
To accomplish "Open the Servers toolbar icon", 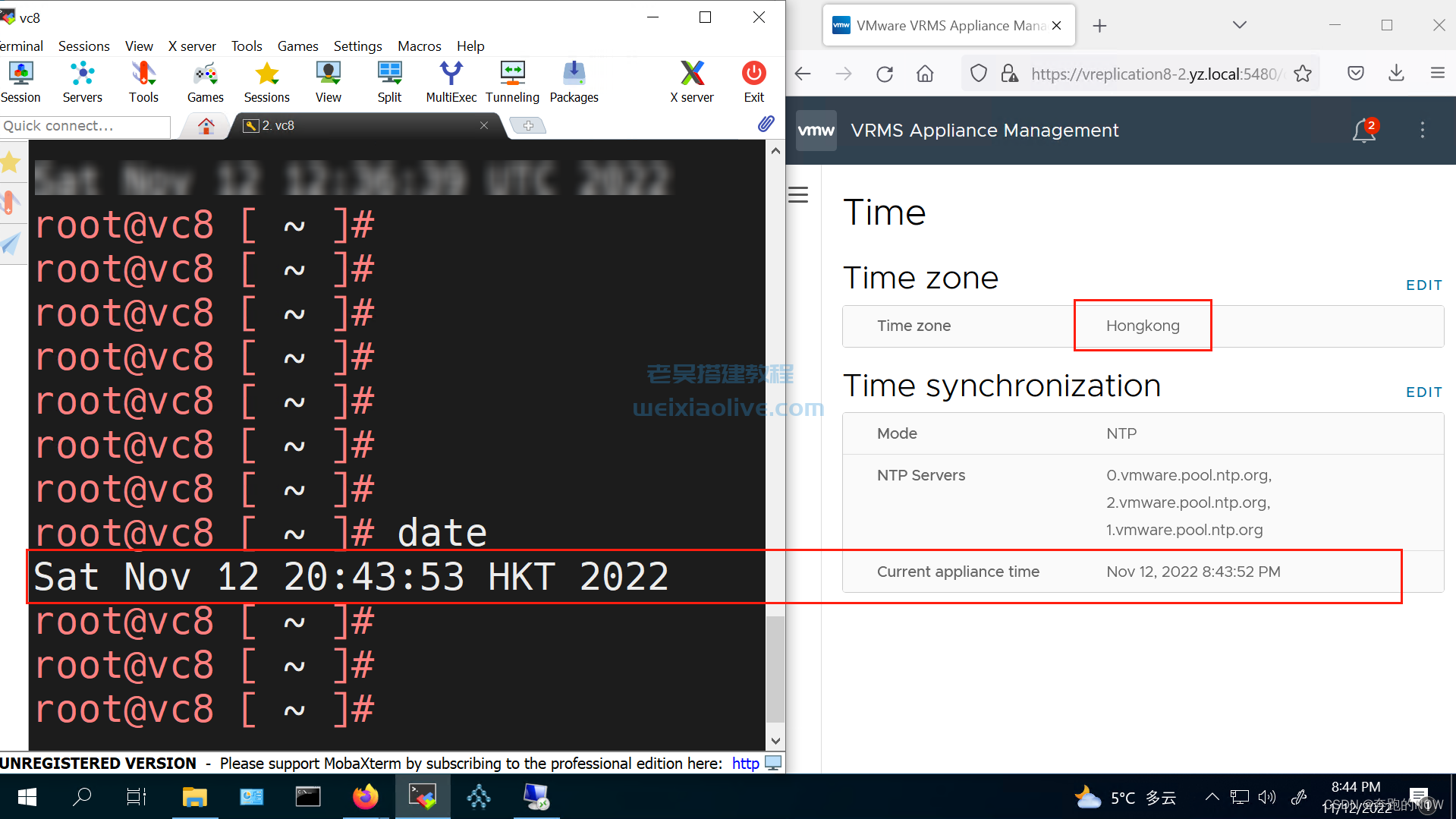I will click(82, 82).
